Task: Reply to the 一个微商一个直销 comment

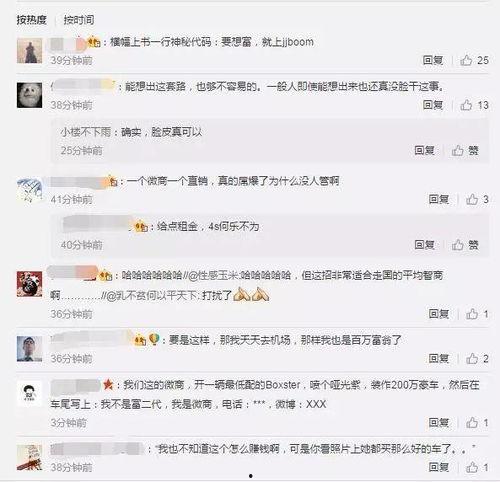Action: 439,200
